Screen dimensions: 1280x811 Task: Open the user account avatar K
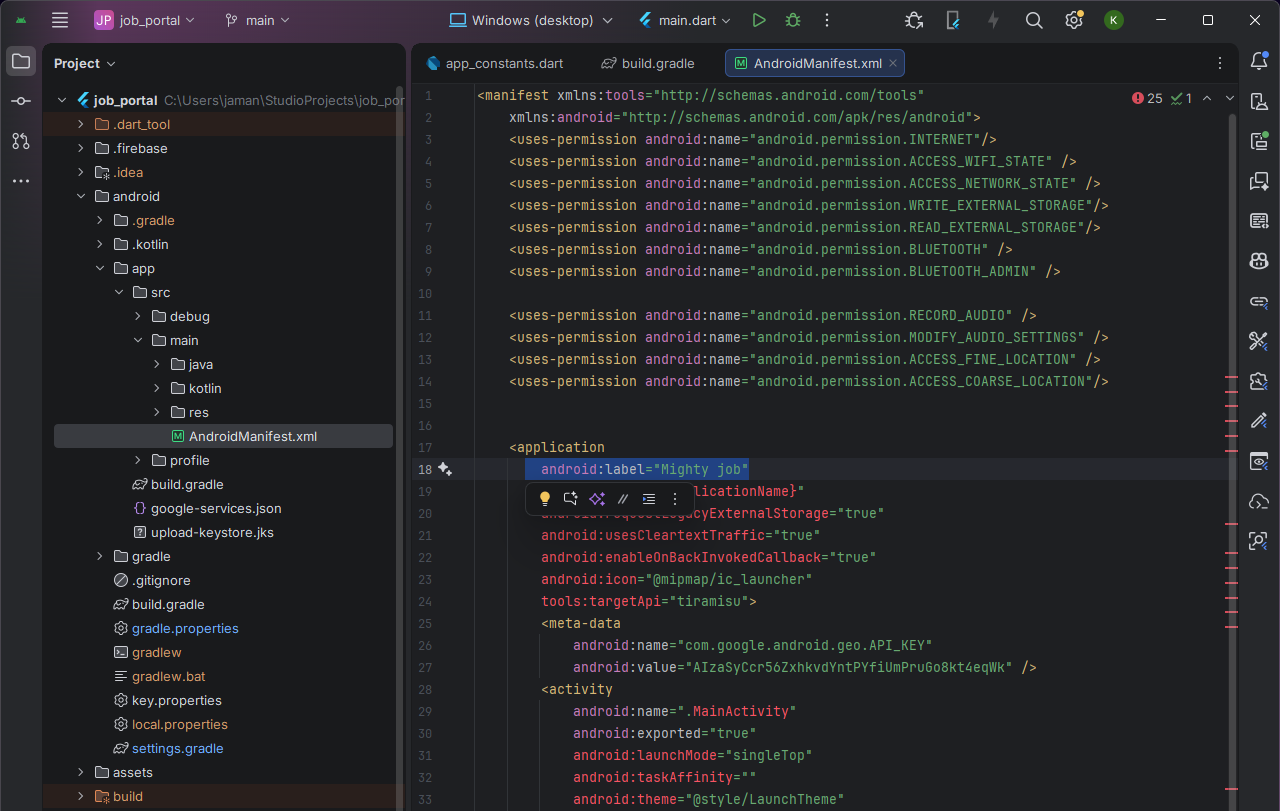pos(1114,20)
